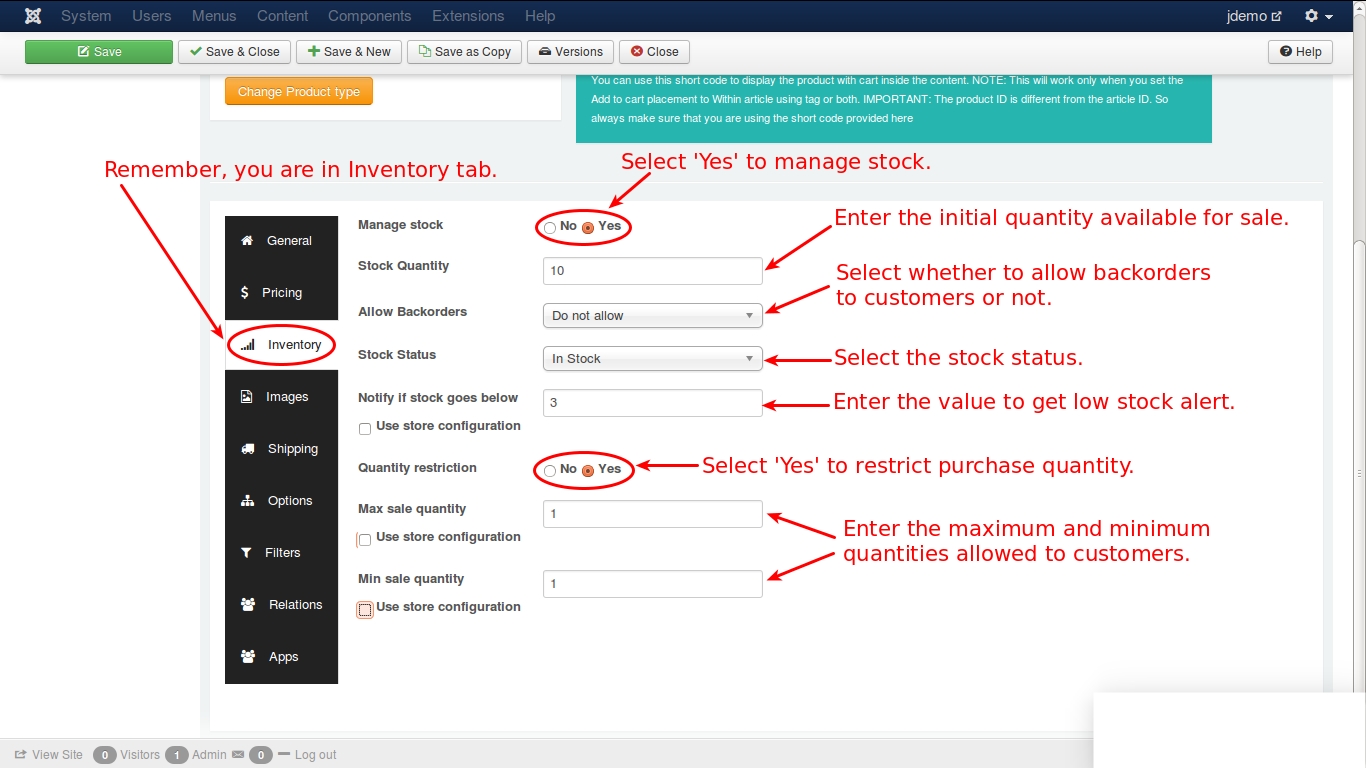1366x768 pixels.
Task: Select 'No' for Manage stock
Action: point(550,228)
